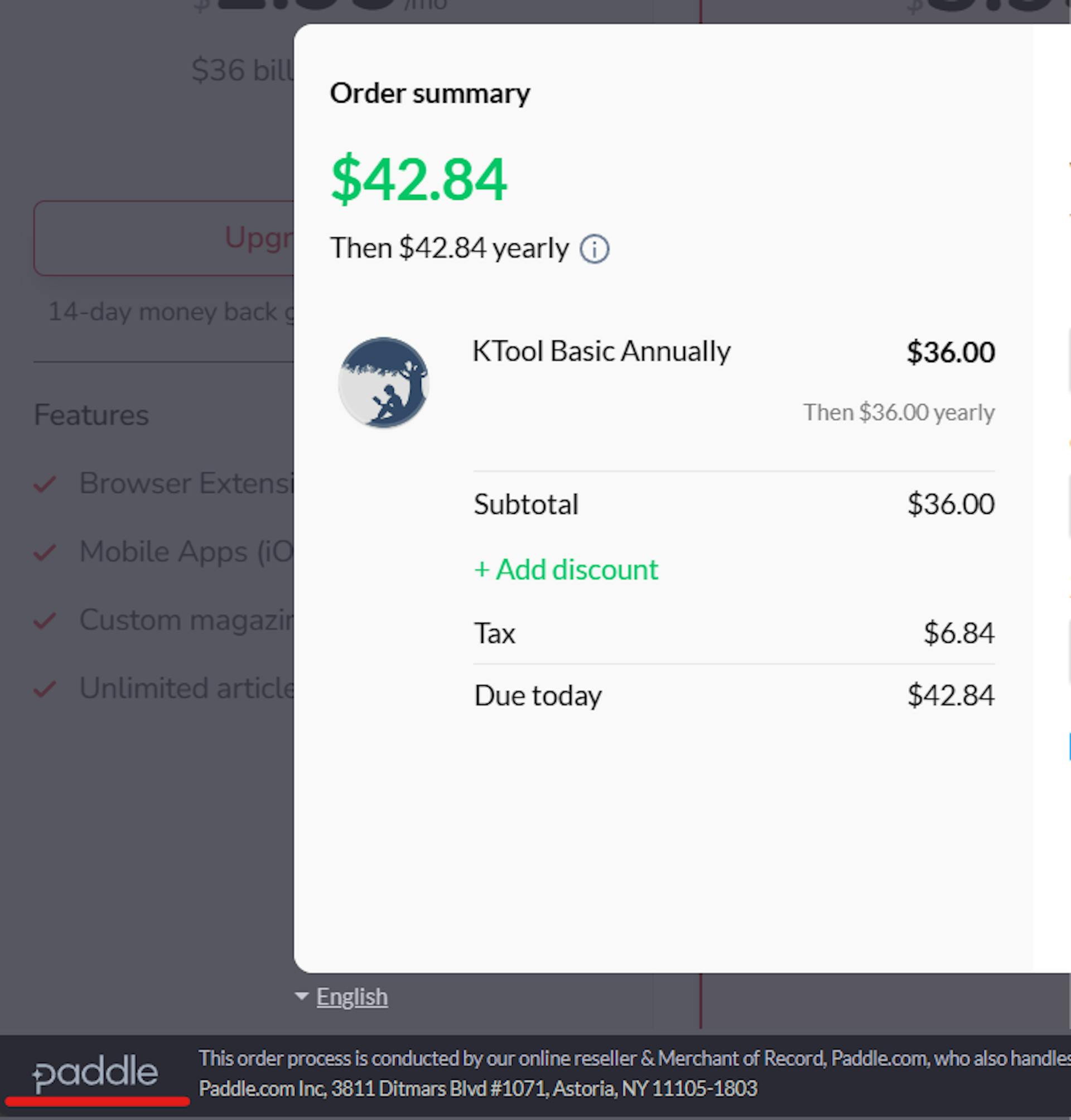Screen dimensions: 1071x1120
Task: Click the info icon beside yearly price
Action: click(x=594, y=249)
